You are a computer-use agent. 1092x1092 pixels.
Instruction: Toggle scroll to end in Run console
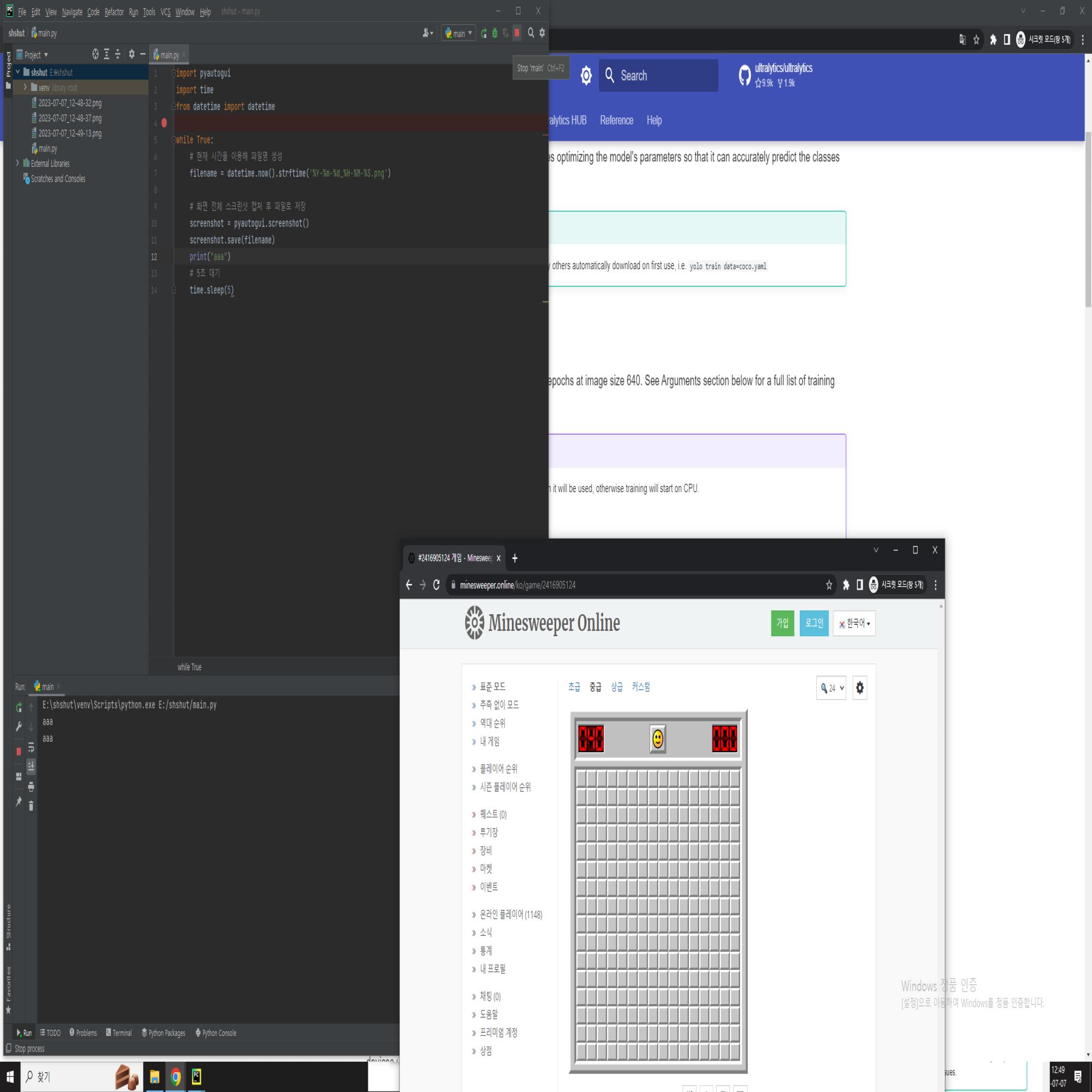(x=31, y=766)
